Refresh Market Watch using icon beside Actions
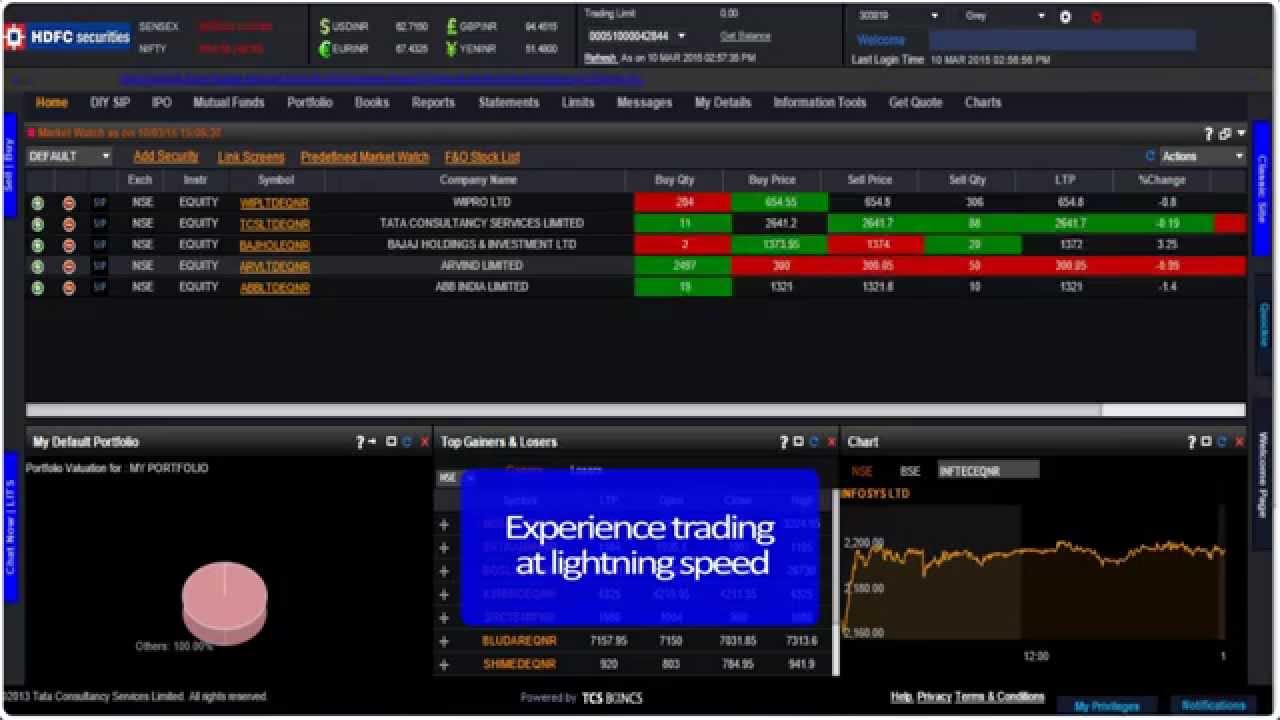Viewport: 1280px width, 720px height. pyautogui.click(x=1150, y=156)
